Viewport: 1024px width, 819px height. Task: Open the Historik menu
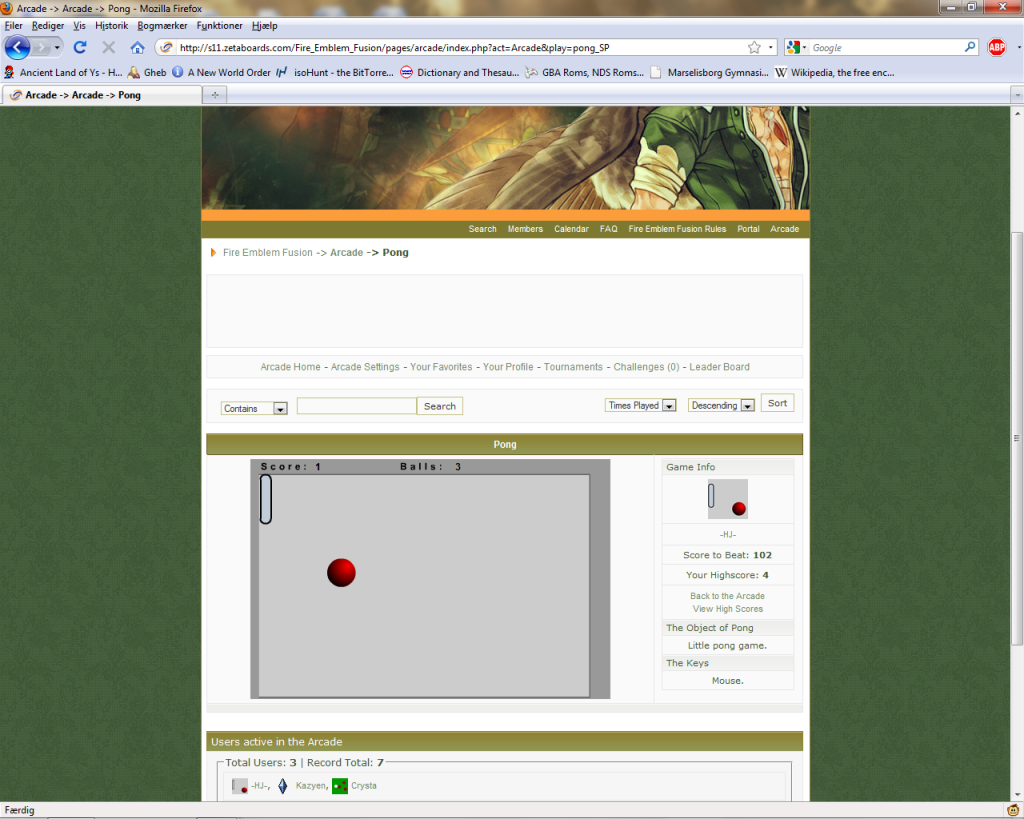point(111,25)
